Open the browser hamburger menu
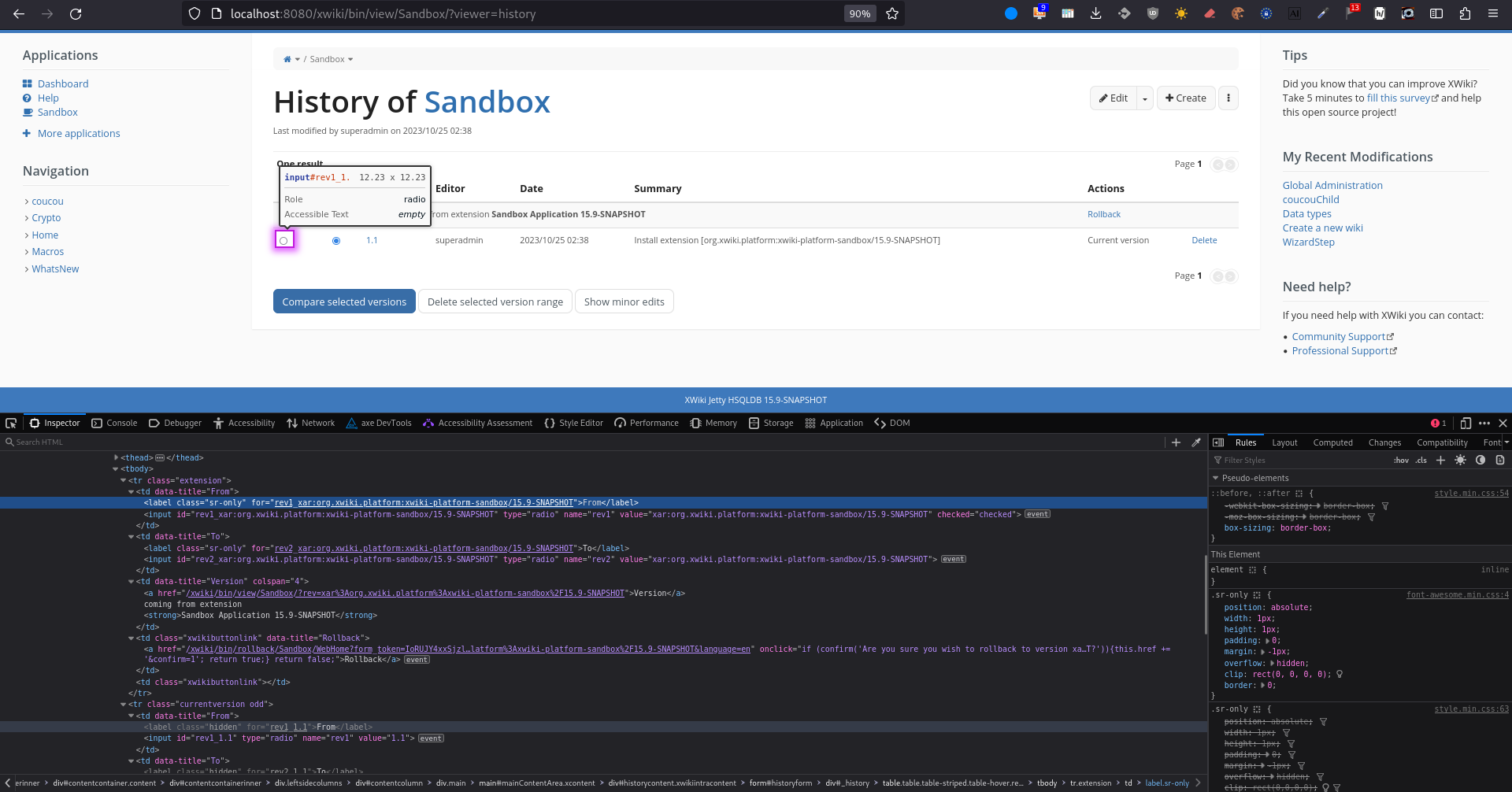The image size is (1512, 792). click(1492, 13)
